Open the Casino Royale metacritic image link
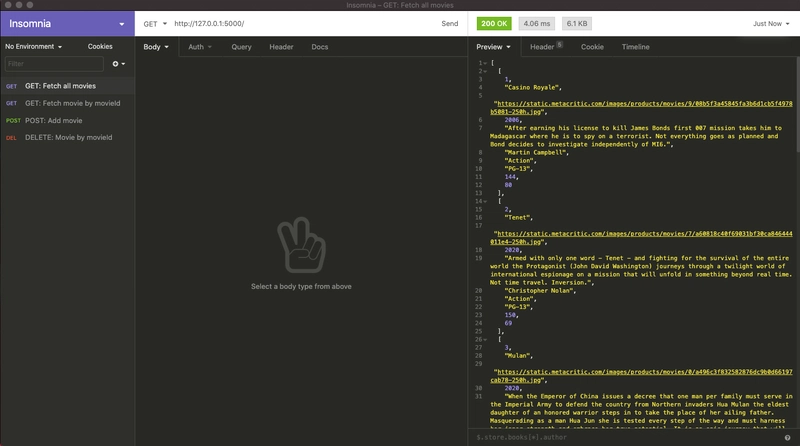Viewport: 800px width, 446px height. click(641, 108)
